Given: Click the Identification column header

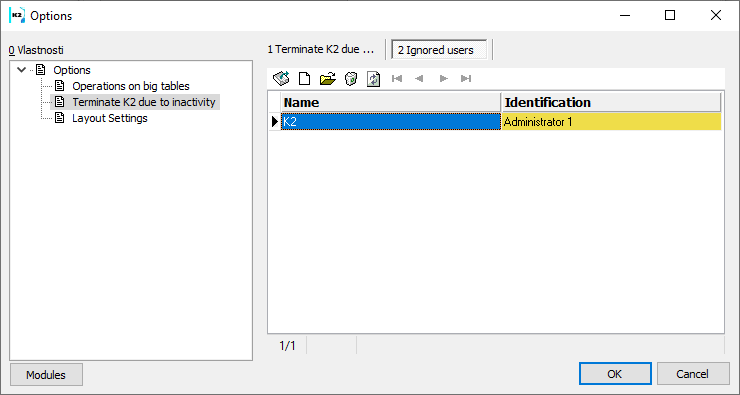Looking at the screenshot, I should tap(612, 102).
